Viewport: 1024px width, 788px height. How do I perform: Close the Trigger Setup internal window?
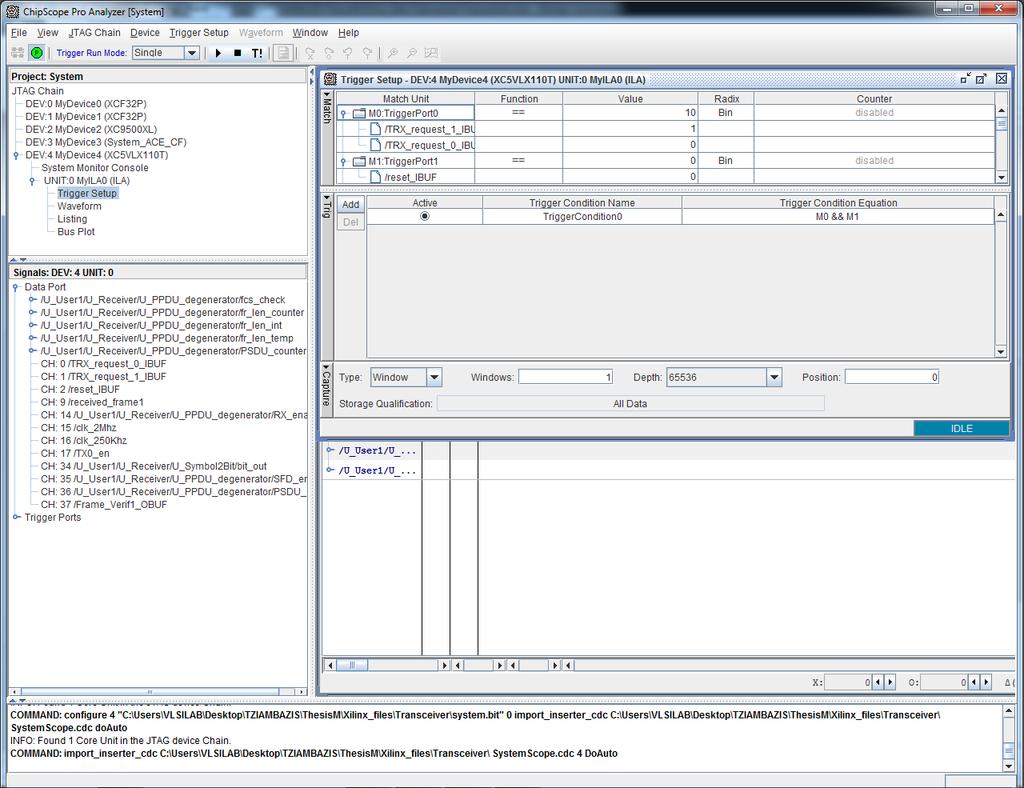click(1001, 78)
